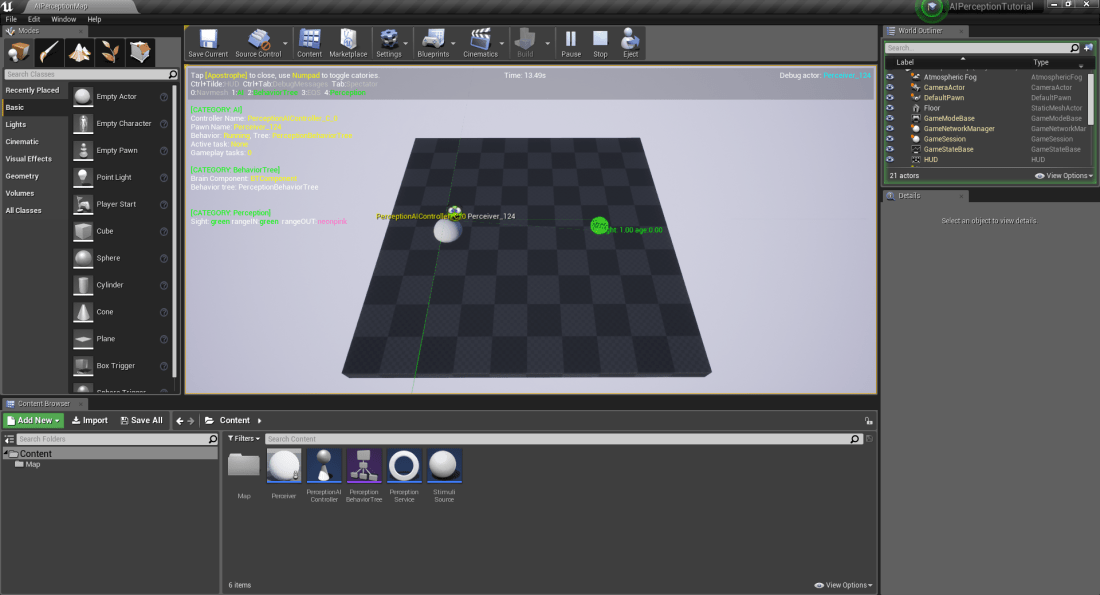Select the Foliage mode tool
The width and height of the screenshot is (1100, 595).
[x=110, y=52]
